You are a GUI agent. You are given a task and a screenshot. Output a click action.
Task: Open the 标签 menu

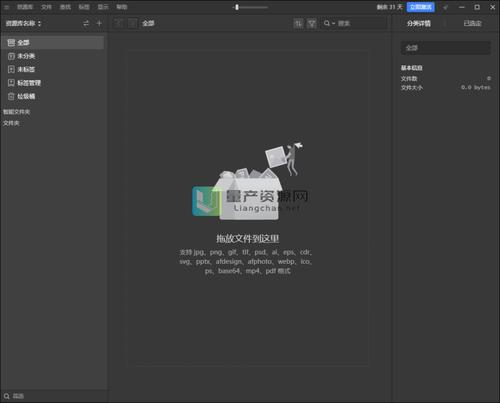click(x=84, y=7)
